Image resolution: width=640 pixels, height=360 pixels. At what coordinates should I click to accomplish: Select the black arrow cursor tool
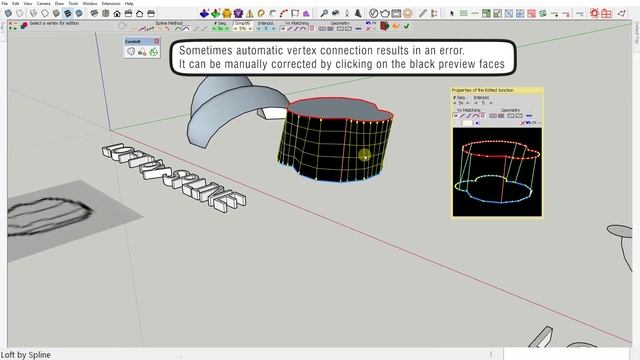(452, 13)
